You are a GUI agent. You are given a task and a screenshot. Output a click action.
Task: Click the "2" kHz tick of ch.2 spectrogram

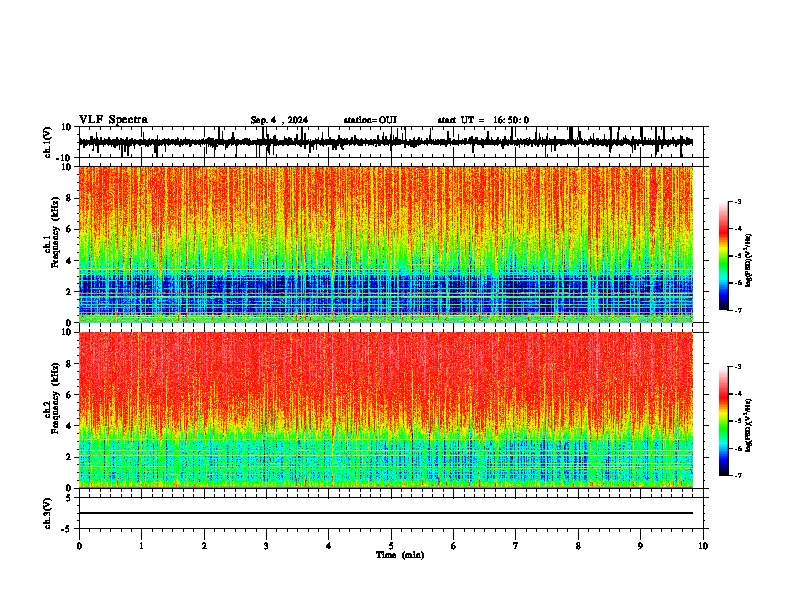69,457
